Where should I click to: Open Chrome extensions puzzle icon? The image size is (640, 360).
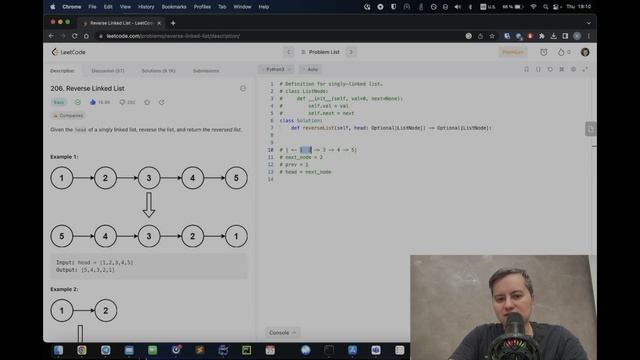coord(542,36)
